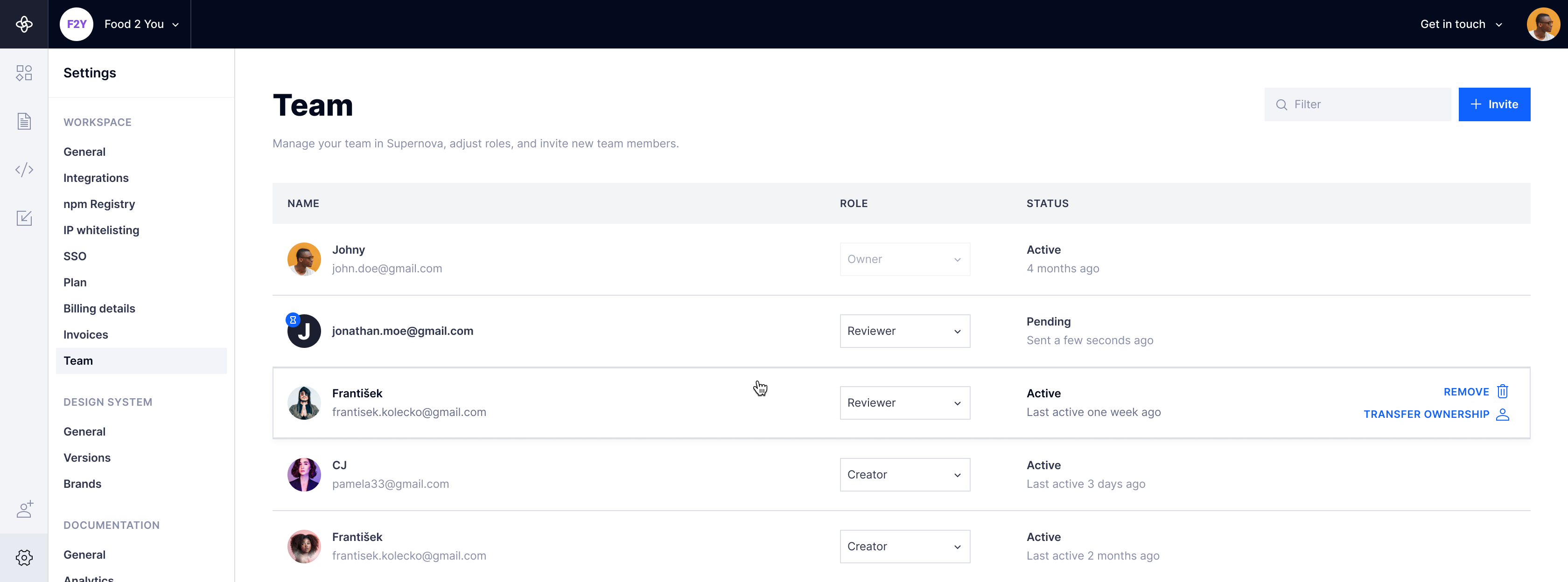Image resolution: width=1568 pixels, height=582 pixels.
Task: Click the avatar of František creator row
Action: [x=304, y=546]
